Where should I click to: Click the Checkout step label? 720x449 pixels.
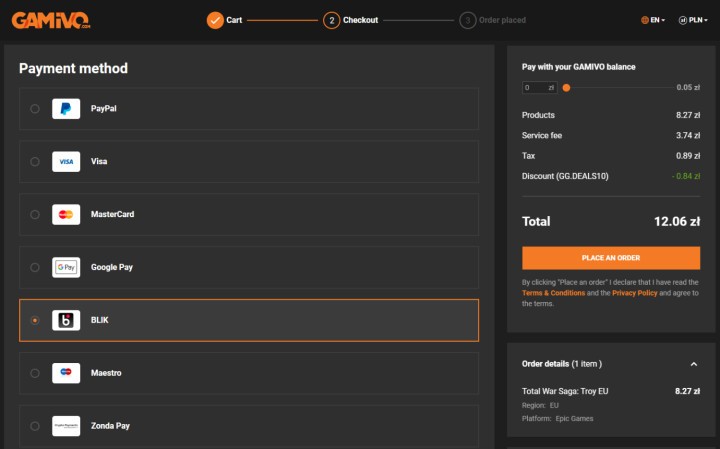[x=360, y=20]
